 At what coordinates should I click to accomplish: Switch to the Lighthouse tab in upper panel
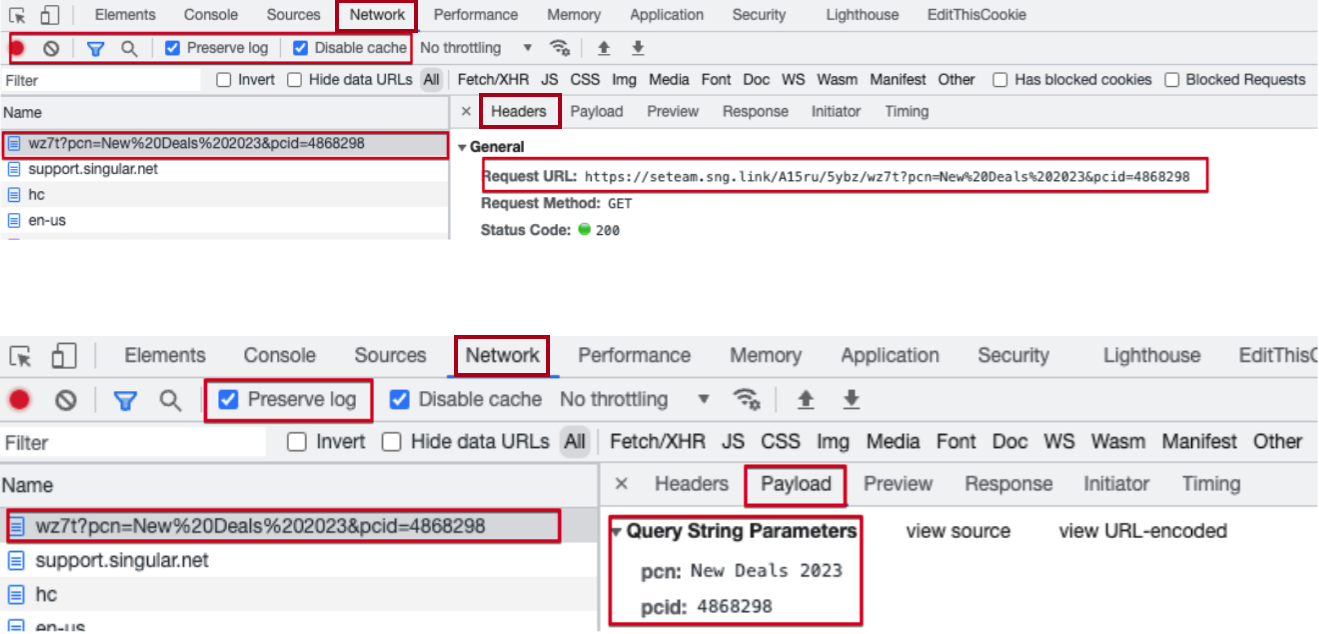coord(862,15)
